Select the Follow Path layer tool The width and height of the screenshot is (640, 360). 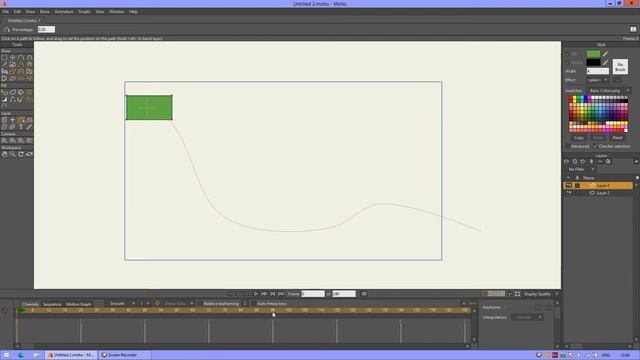pyautogui.click(x=21, y=120)
